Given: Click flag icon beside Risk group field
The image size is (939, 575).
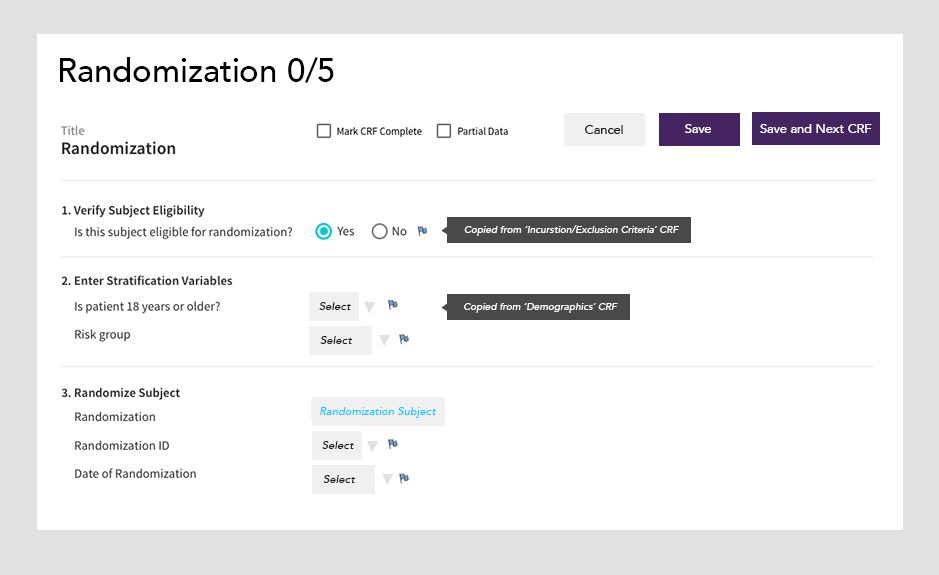Looking at the screenshot, I should tap(404, 339).
